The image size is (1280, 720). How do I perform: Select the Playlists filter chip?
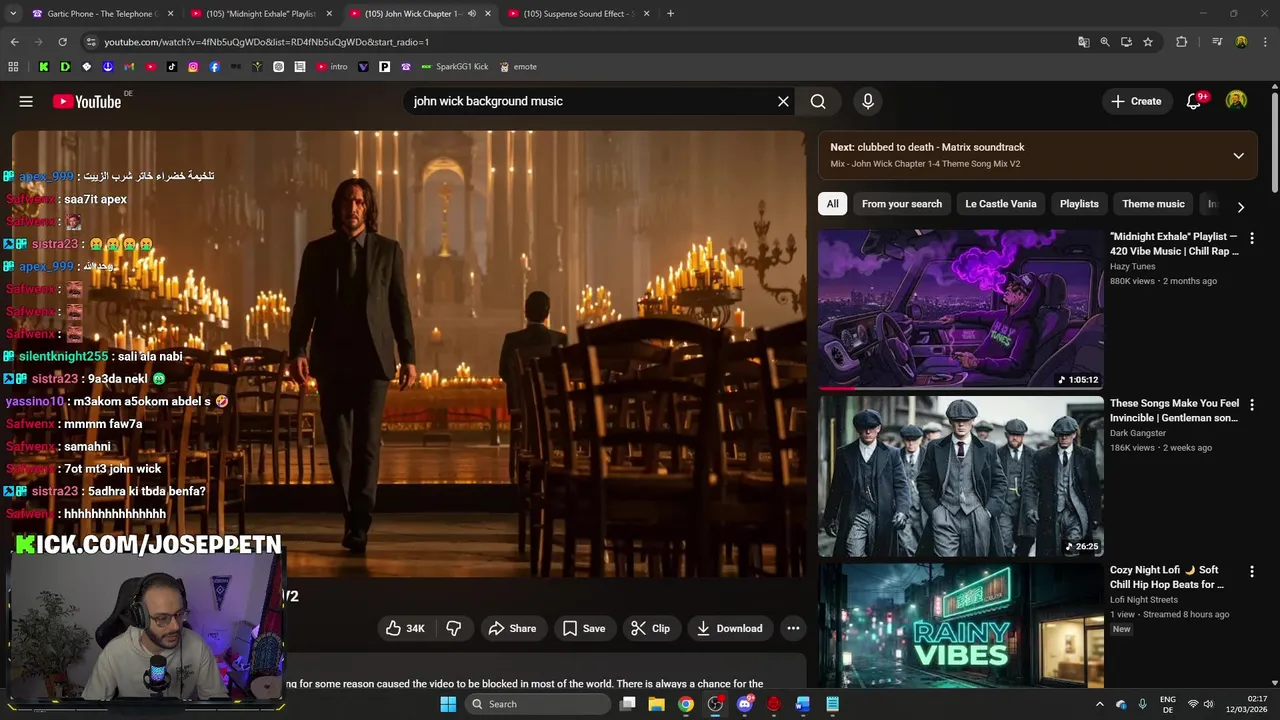tap(1079, 204)
